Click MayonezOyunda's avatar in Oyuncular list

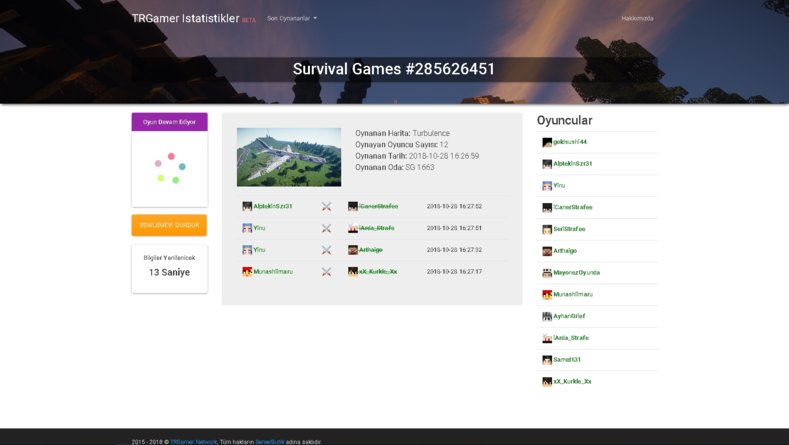coord(547,273)
